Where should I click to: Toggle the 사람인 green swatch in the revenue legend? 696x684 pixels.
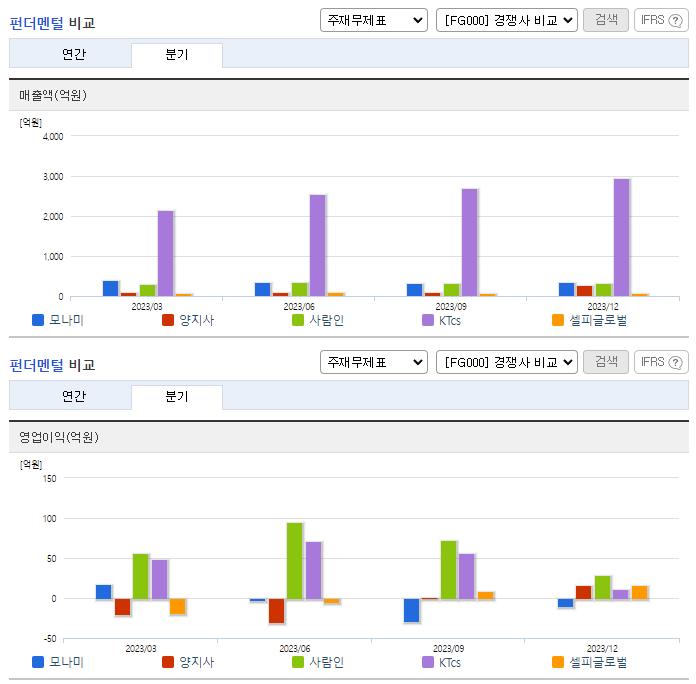(x=298, y=320)
